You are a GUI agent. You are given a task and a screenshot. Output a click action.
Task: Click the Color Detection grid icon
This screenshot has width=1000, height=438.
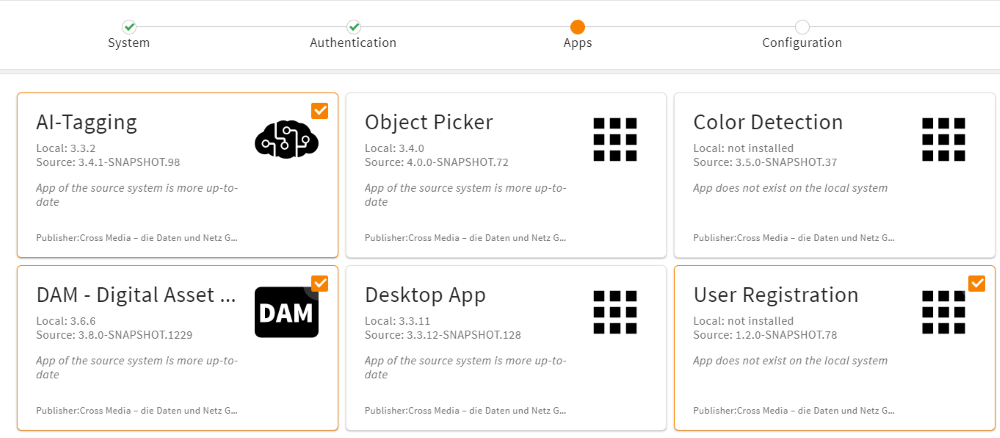pos(943,139)
